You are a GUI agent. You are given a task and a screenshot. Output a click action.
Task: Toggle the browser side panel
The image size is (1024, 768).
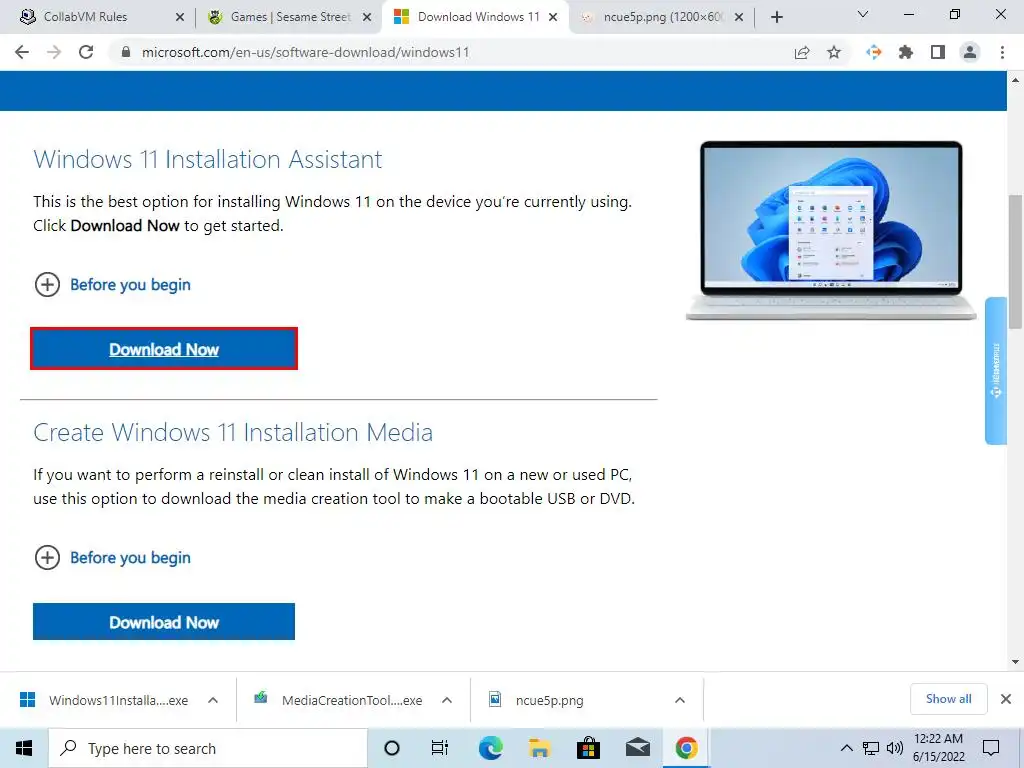pyautogui.click(x=938, y=52)
